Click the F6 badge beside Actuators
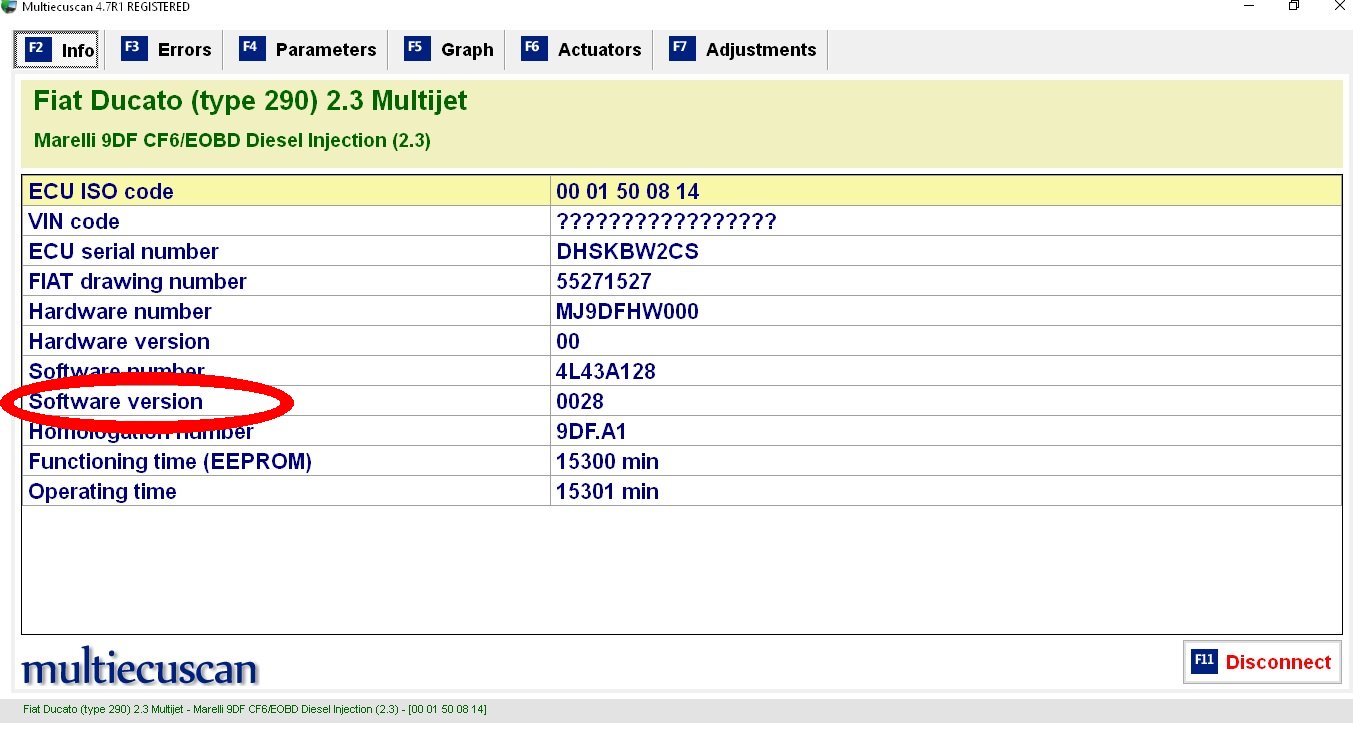Screen dimensions: 1353x729 [x=534, y=49]
